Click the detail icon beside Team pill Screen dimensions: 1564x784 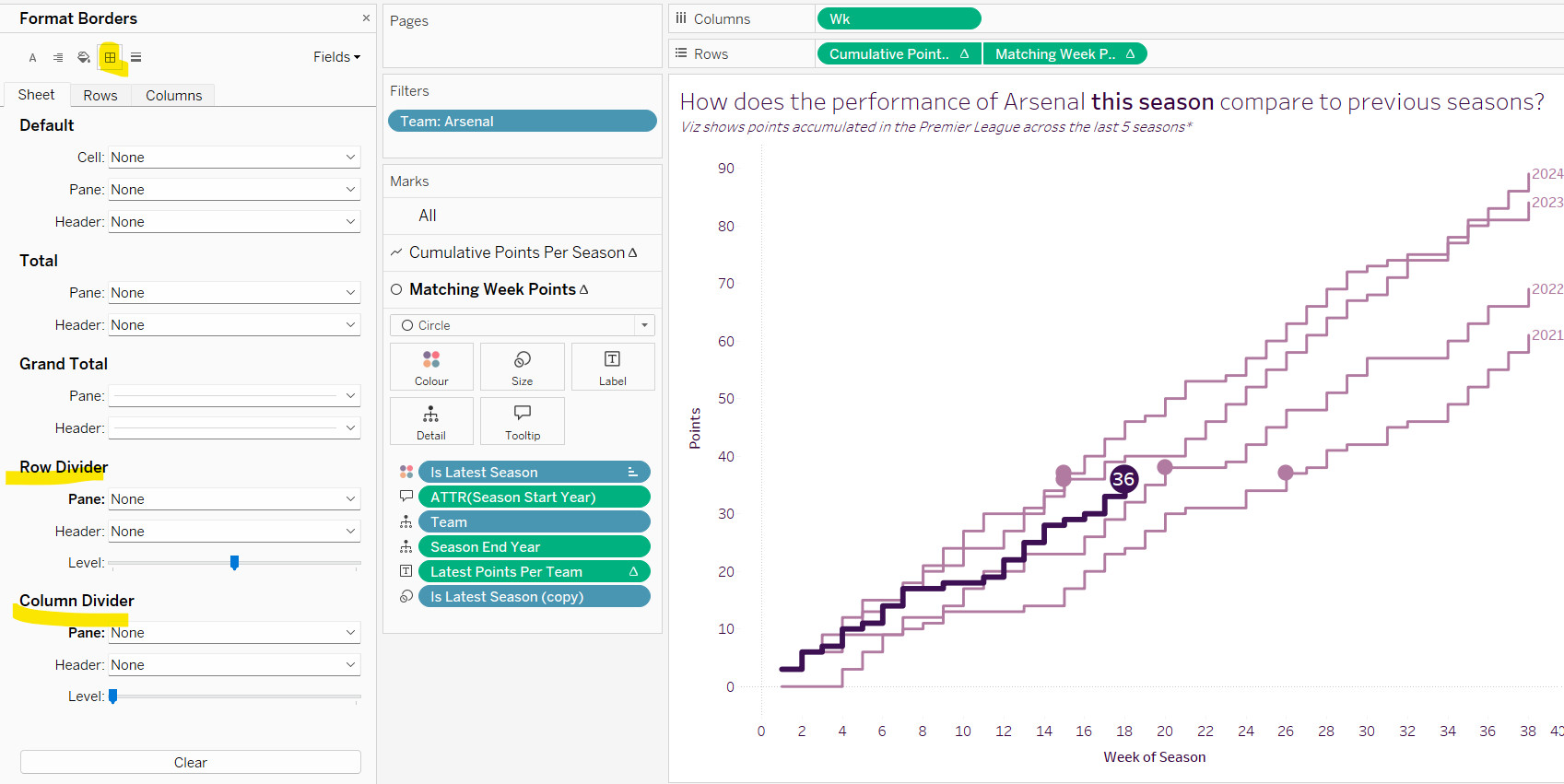406,521
